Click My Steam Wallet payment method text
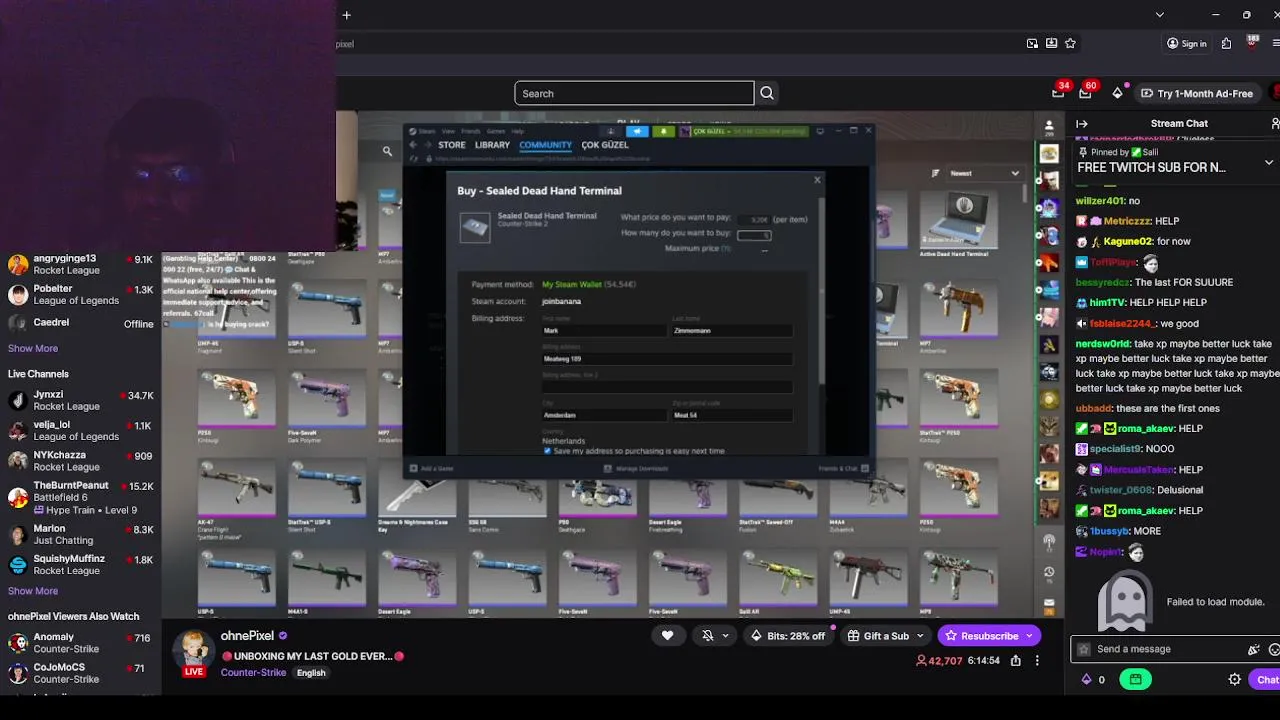This screenshot has height=720, width=1280. pyautogui.click(x=572, y=285)
